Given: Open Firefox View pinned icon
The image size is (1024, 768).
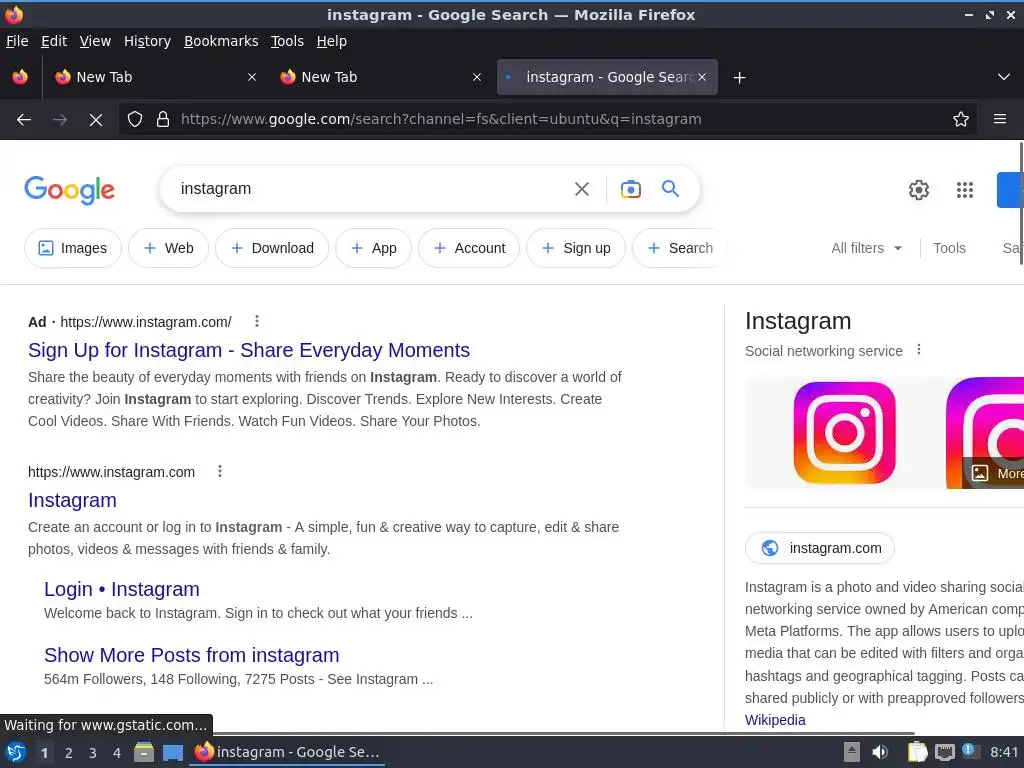Looking at the screenshot, I should click(x=20, y=77).
